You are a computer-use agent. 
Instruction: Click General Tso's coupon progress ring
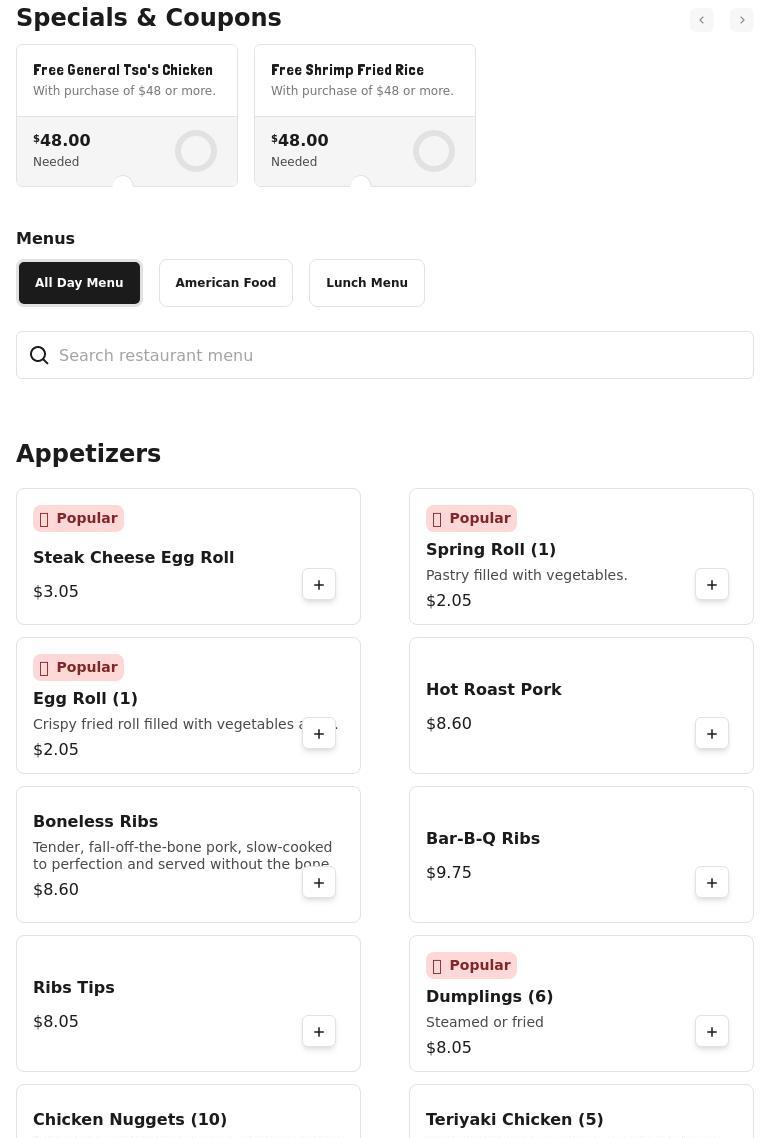(196, 151)
